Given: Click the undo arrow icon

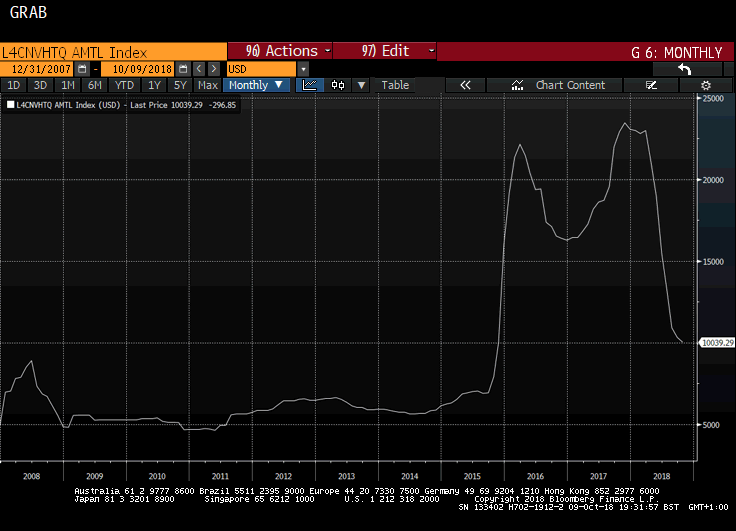Looking at the screenshot, I should [684, 68].
